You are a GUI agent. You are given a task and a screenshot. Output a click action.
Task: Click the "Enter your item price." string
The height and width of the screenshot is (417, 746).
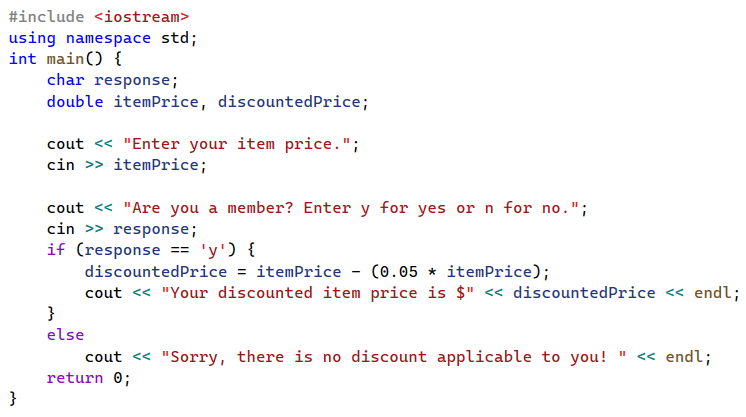click(236, 144)
